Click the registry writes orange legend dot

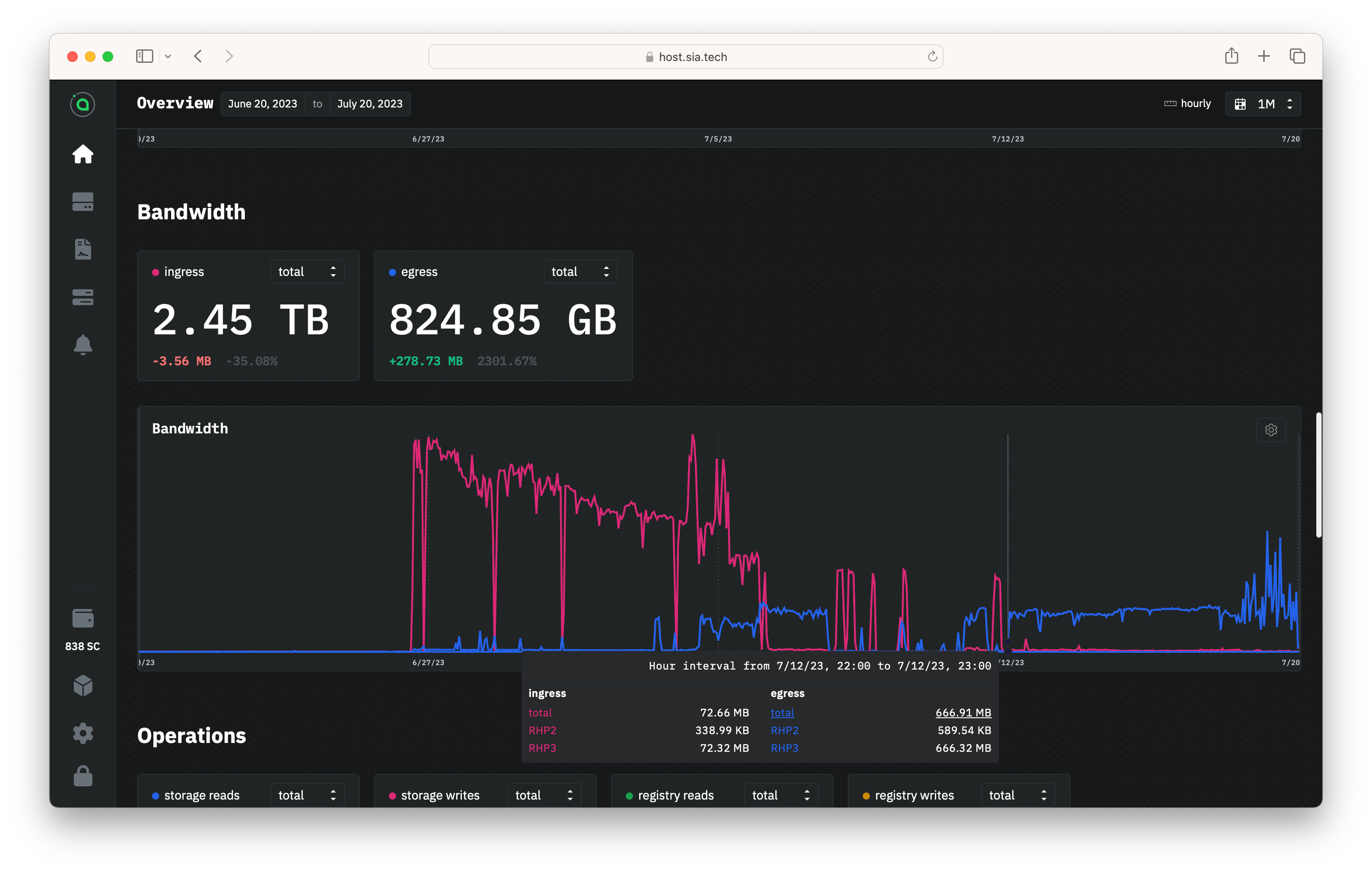866,796
